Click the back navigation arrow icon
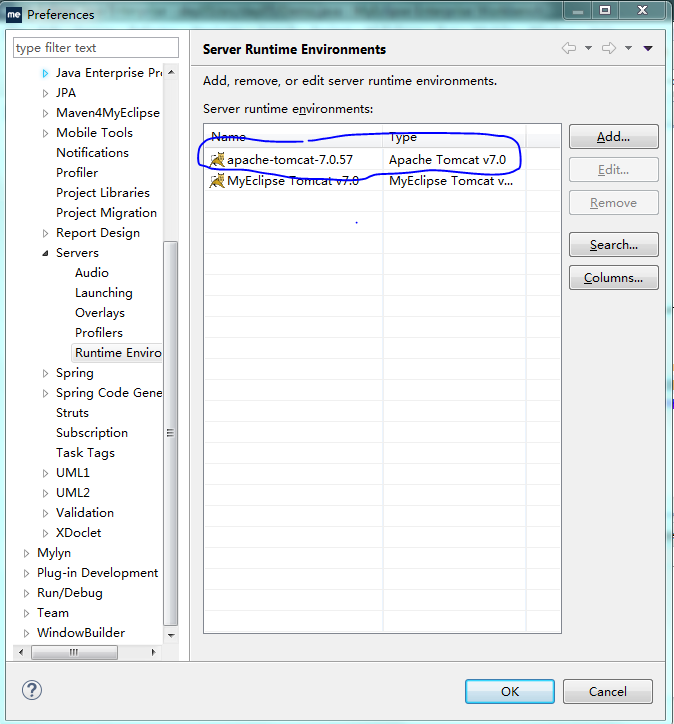Screen dimensions: 674x724 pyautogui.click(x=569, y=49)
